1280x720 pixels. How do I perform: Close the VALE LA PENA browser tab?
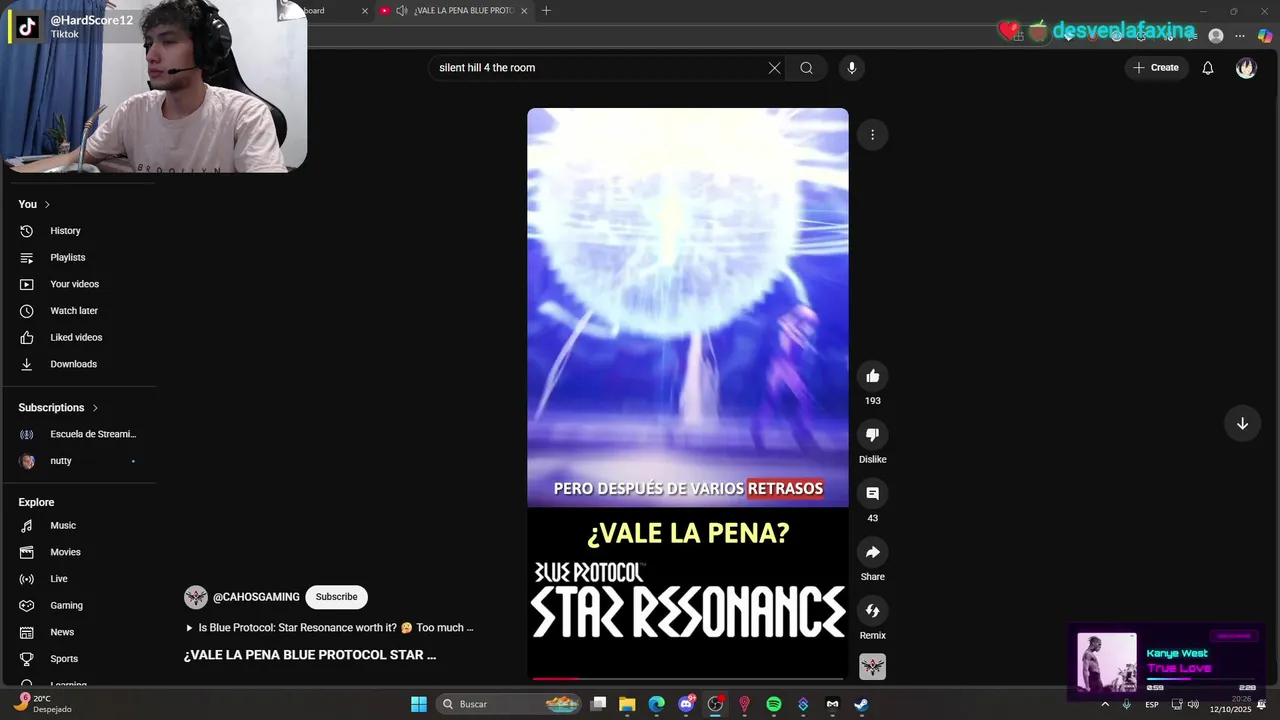point(524,11)
